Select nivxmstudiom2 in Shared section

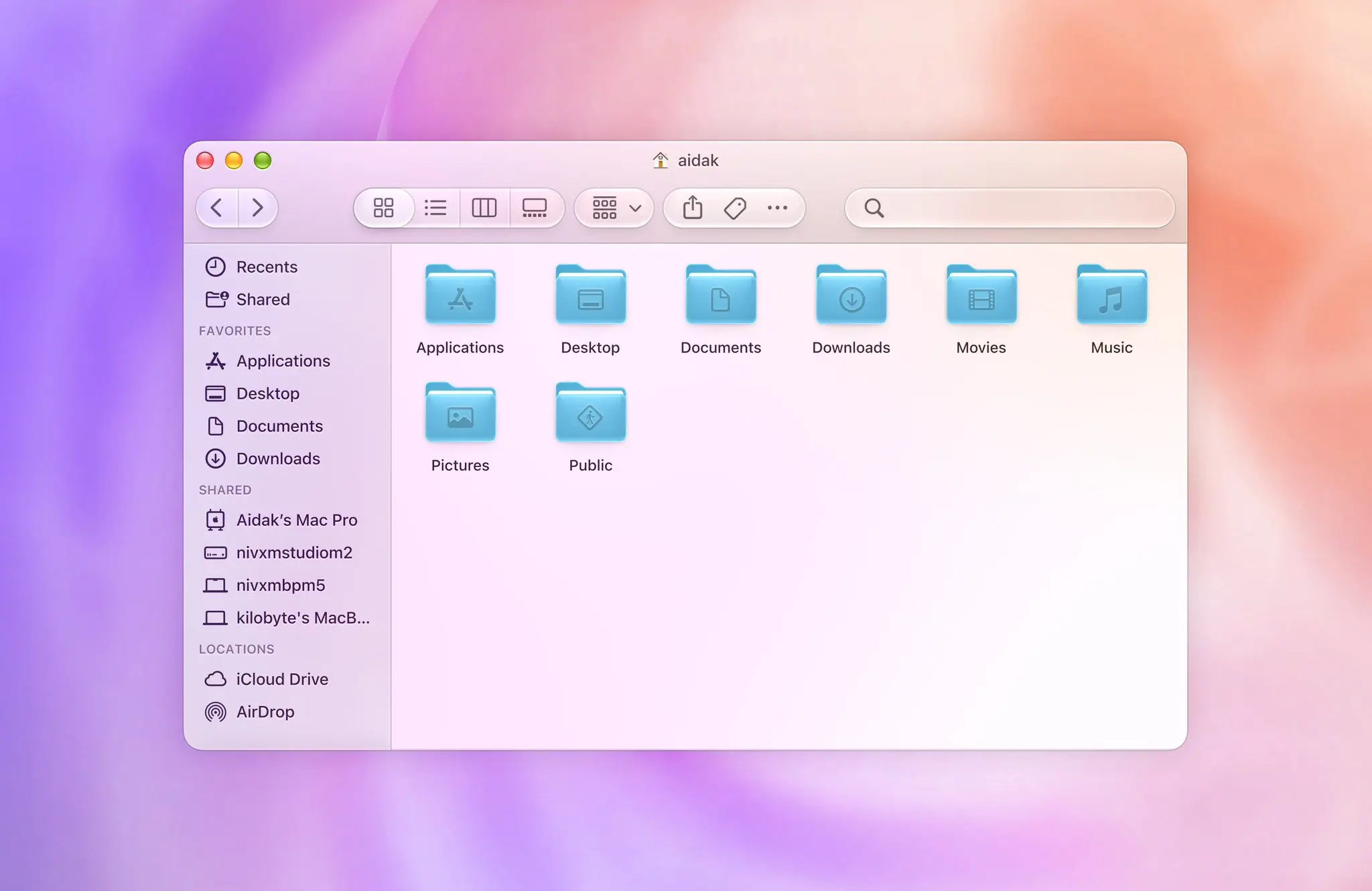click(293, 553)
